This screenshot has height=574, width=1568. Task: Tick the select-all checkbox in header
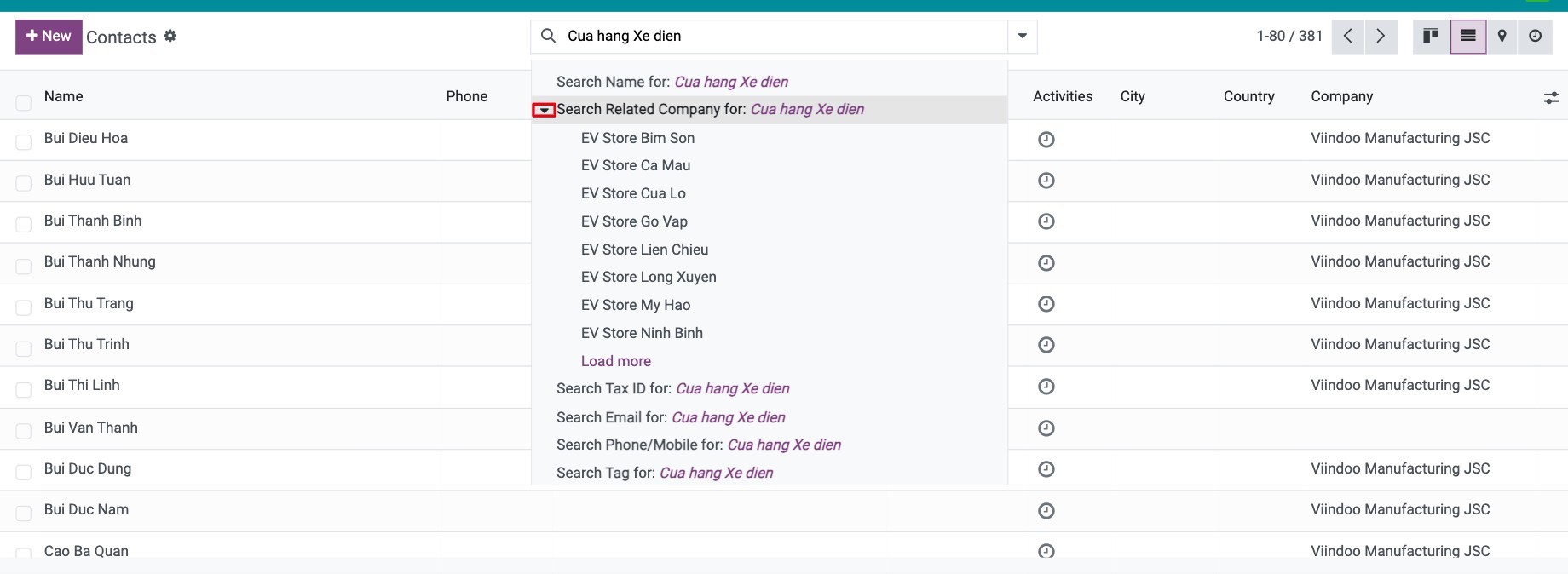(24, 103)
